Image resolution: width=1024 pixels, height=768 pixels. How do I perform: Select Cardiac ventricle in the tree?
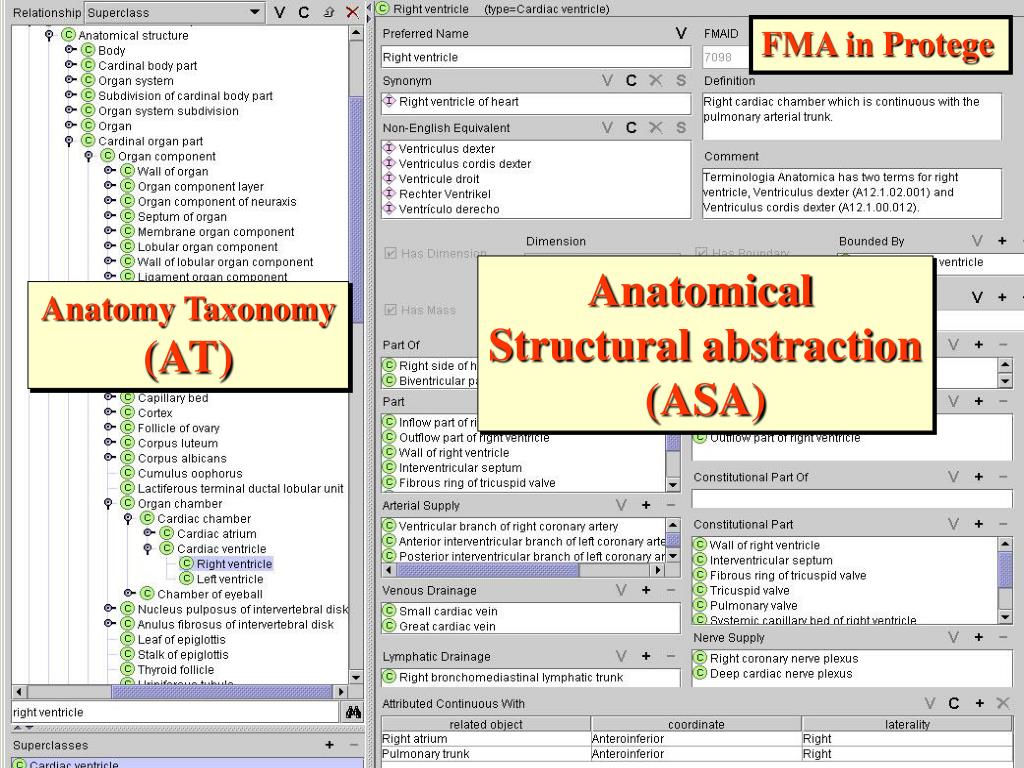[221, 549]
